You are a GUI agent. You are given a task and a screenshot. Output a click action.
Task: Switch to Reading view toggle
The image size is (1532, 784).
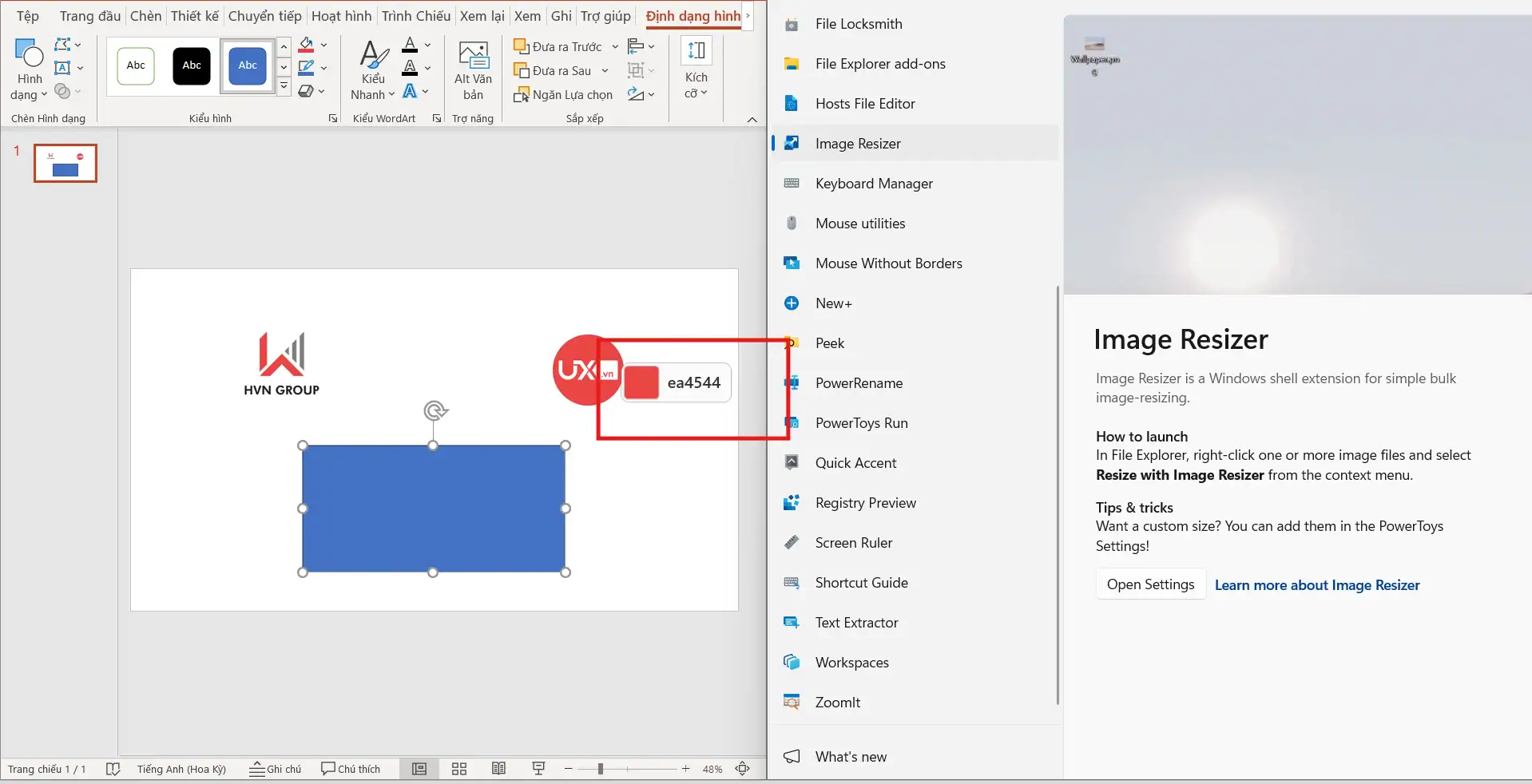point(498,768)
